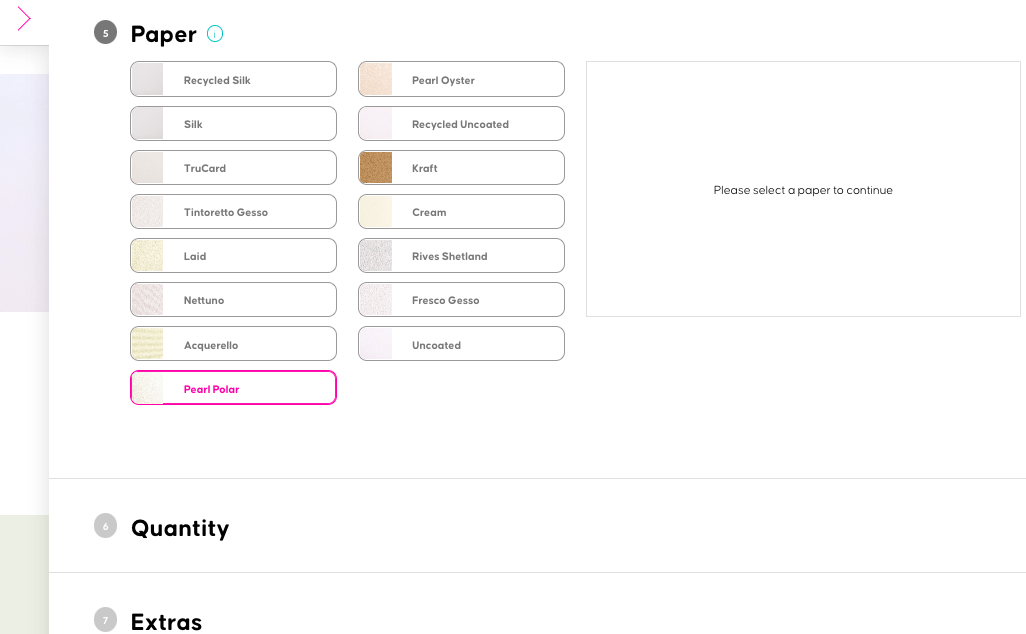1026x634 pixels.
Task: Click the Paper info icon
Action: 215,34
